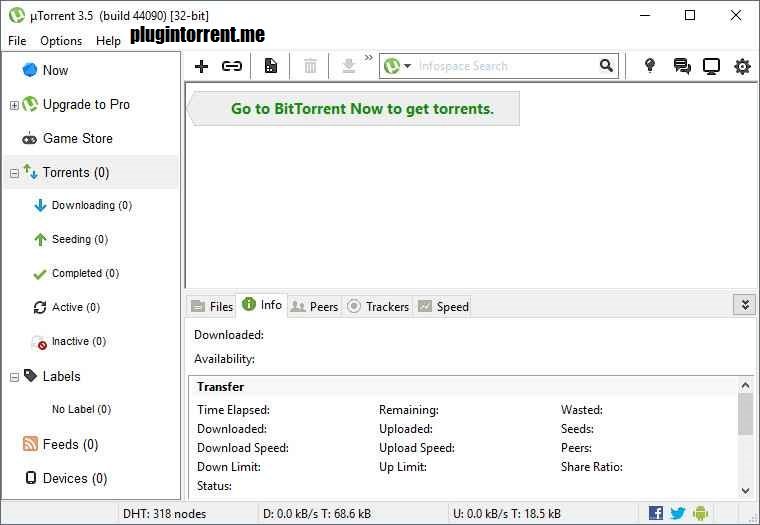
Task: Select Downloading (0) filter
Action: click(x=92, y=206)
